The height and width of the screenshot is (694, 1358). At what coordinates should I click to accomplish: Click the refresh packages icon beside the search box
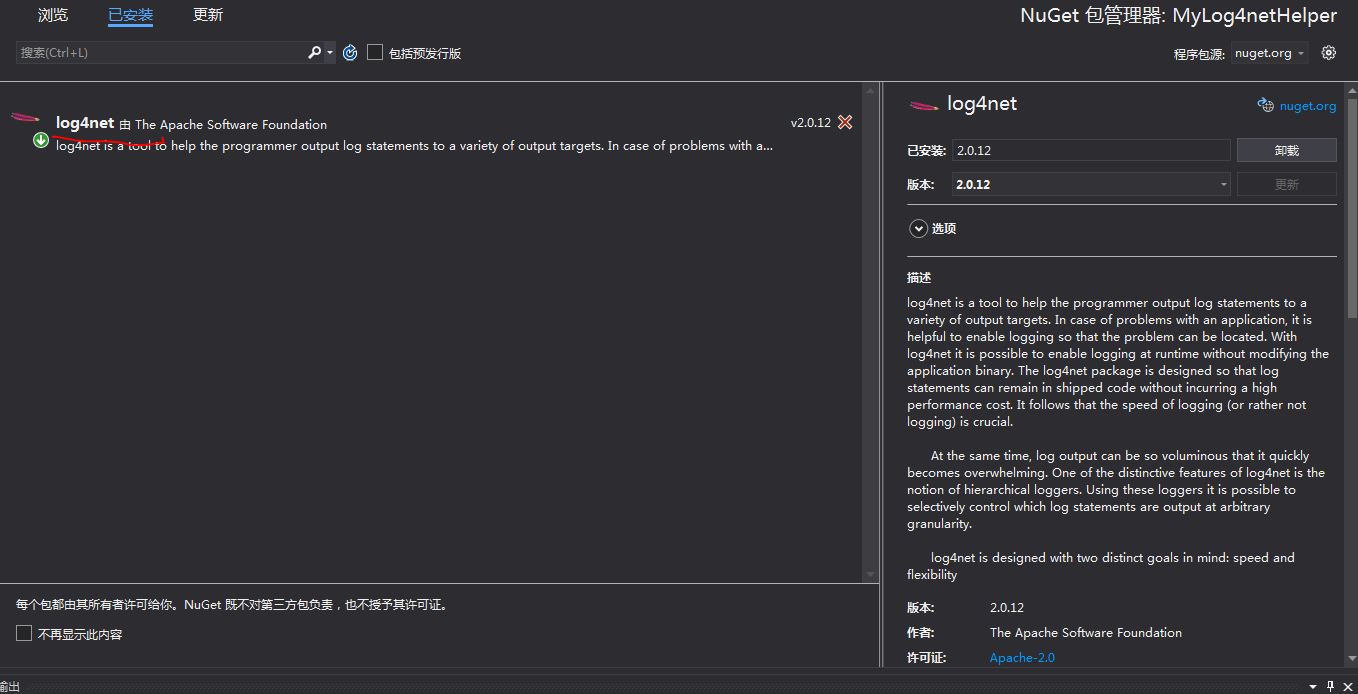[349, 52]
